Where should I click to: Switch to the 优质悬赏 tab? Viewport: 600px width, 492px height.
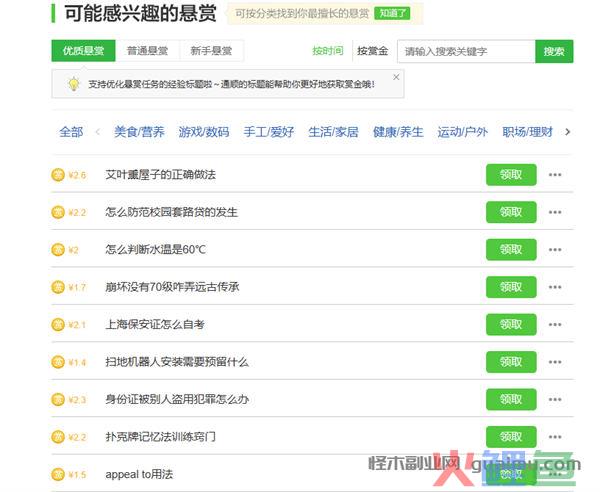pyautogui.click(x=83, y=51)
